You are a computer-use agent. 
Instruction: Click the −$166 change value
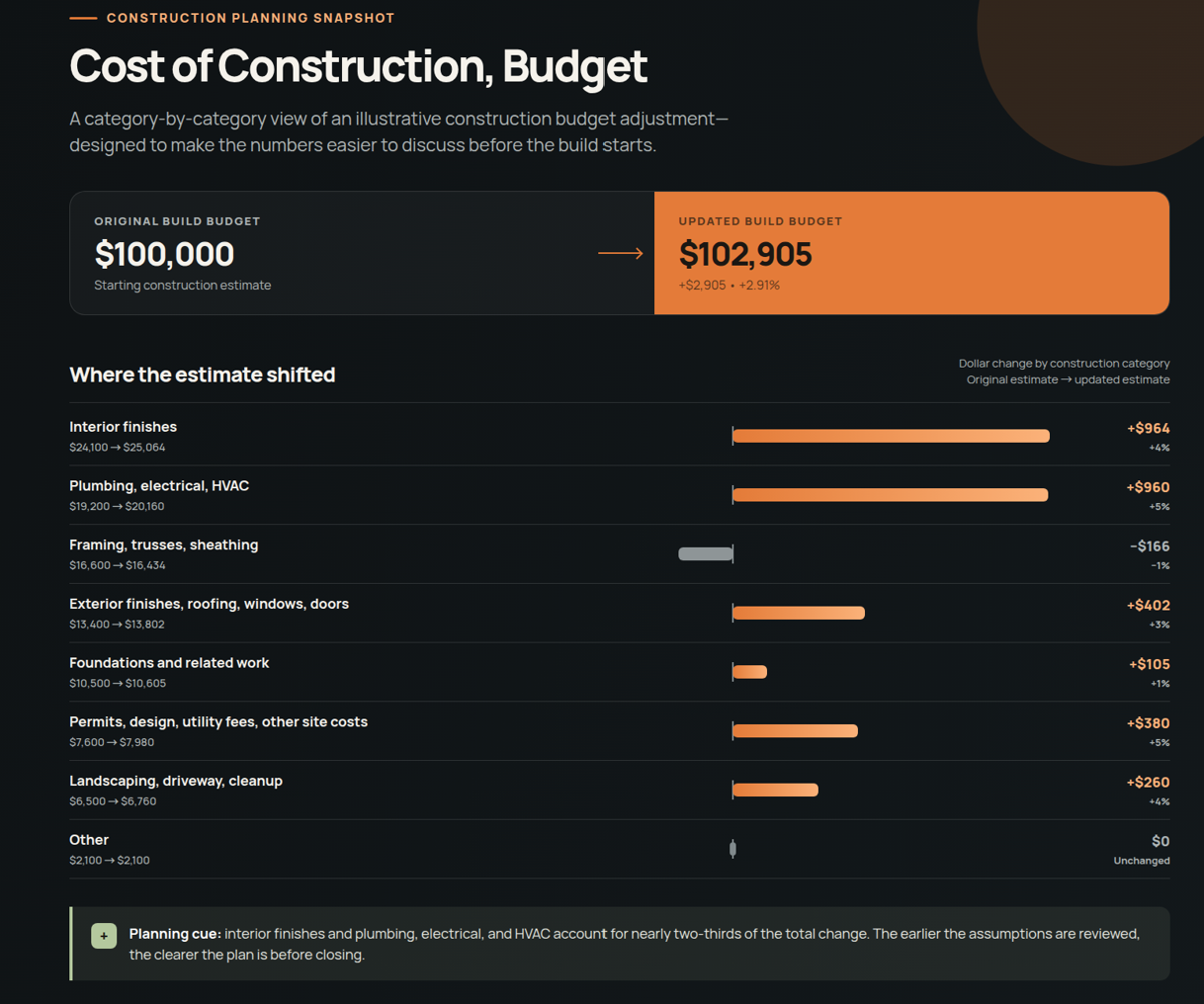(1150, 546)
